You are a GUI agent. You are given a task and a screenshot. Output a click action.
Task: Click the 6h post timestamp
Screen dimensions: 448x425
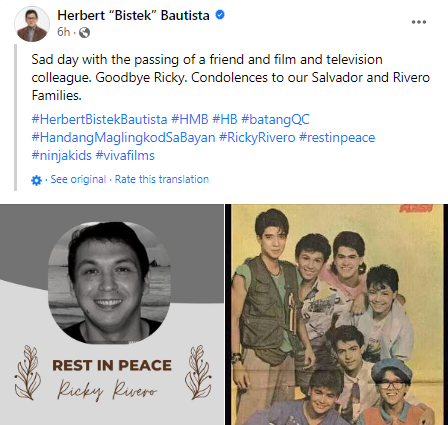click(63, 32)
